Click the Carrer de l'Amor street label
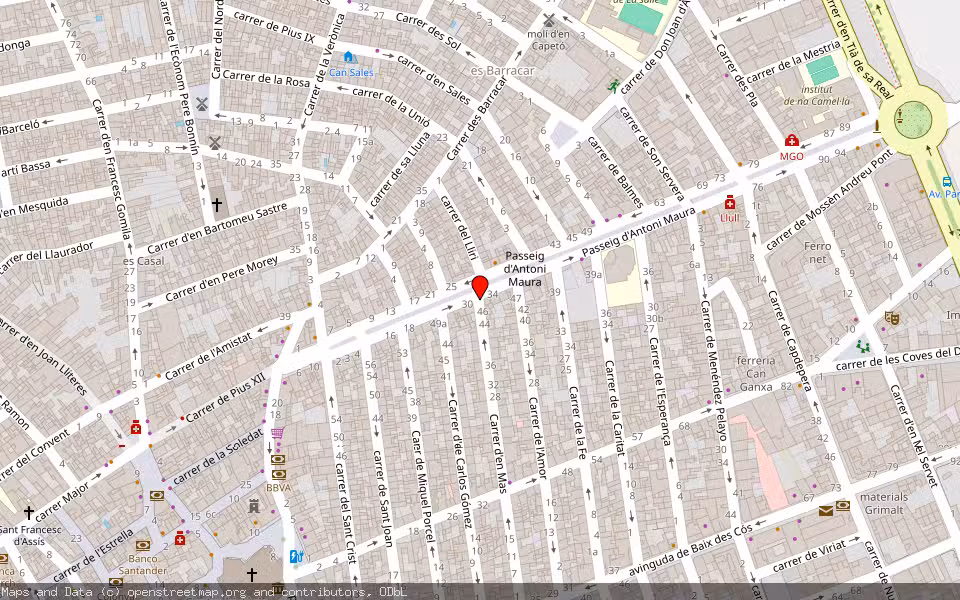 pyautogui.click(x=538, y=438)
